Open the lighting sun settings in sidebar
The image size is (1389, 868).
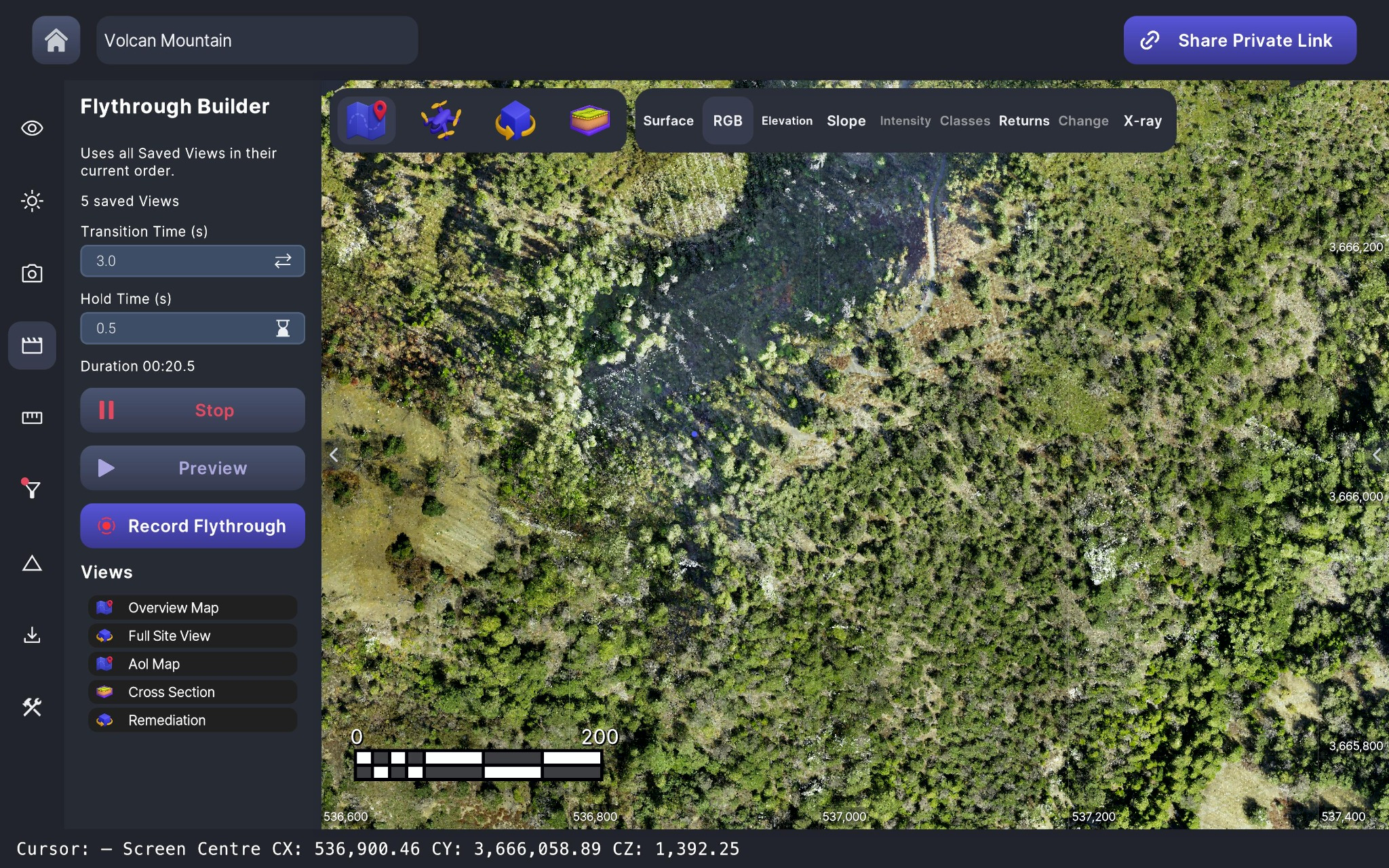(32, 201)
